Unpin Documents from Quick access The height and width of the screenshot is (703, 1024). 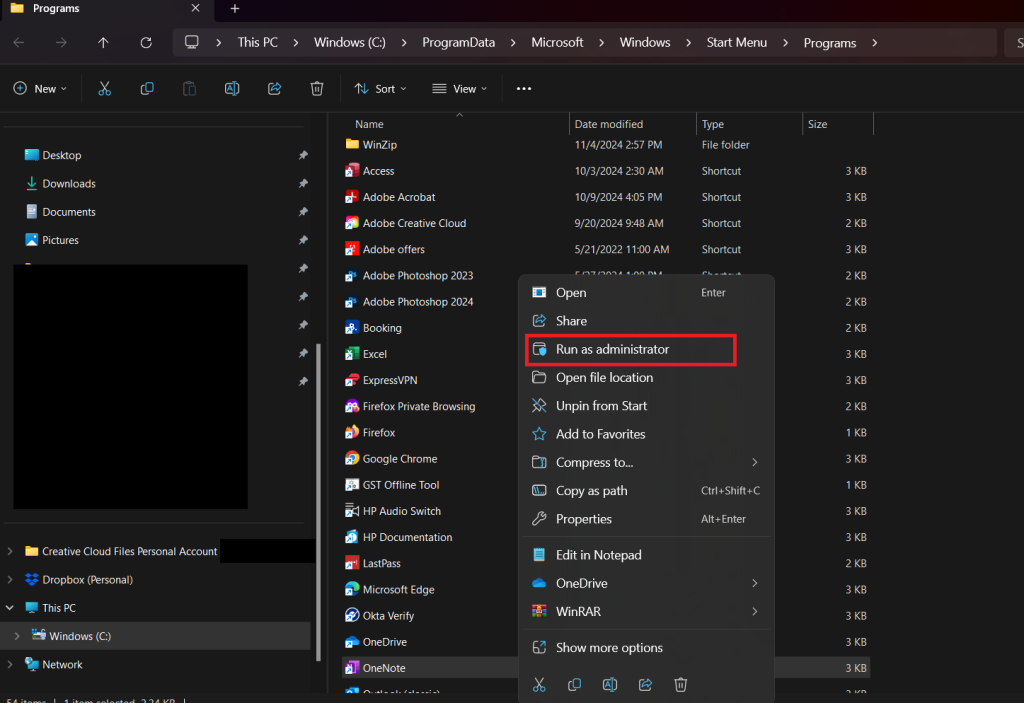pyautogui.click(x=303, y=211)
